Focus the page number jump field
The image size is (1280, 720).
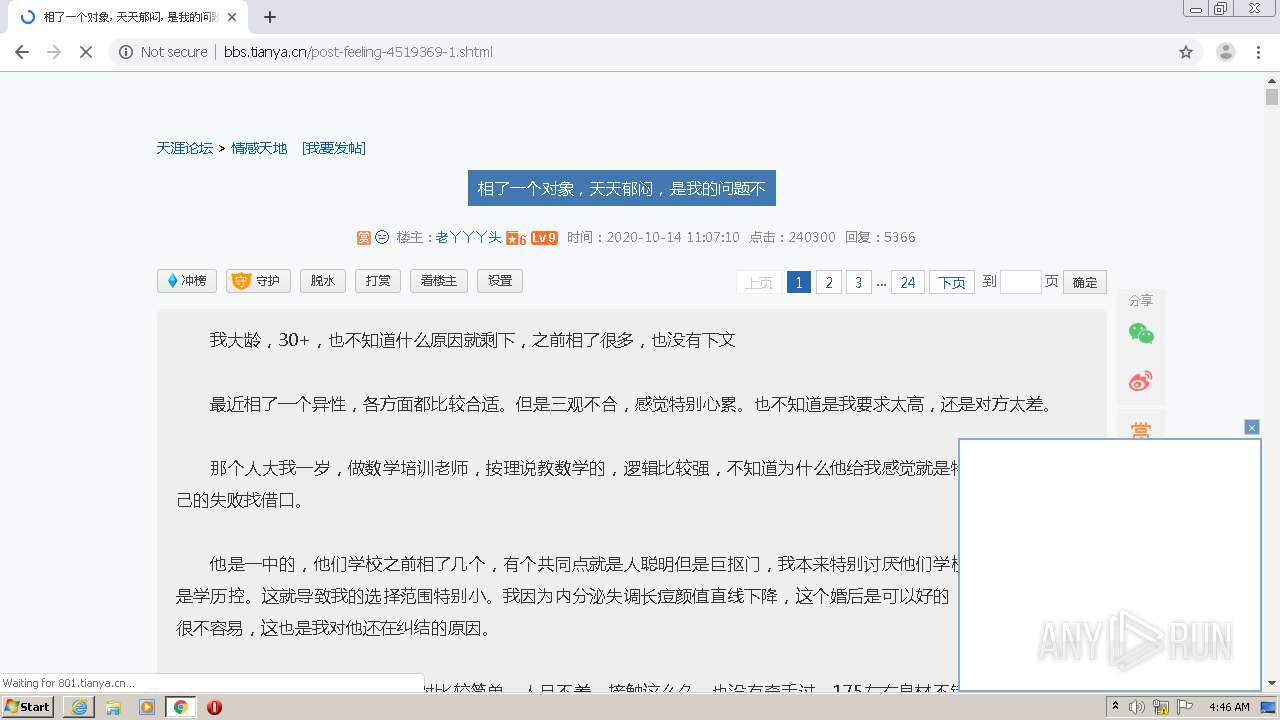[x=1020, y=282]
